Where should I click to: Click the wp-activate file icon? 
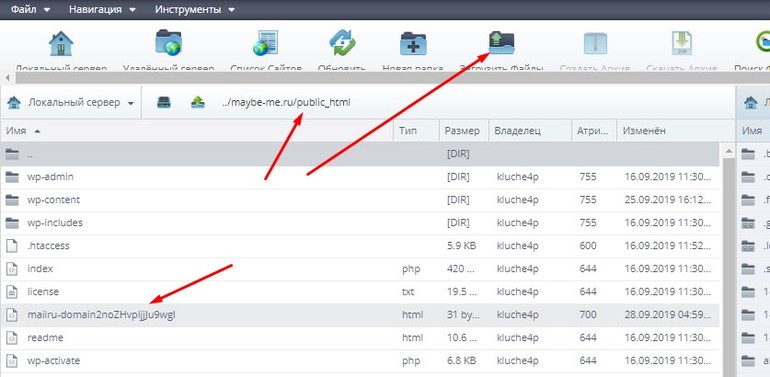click(x=12, y=361)
